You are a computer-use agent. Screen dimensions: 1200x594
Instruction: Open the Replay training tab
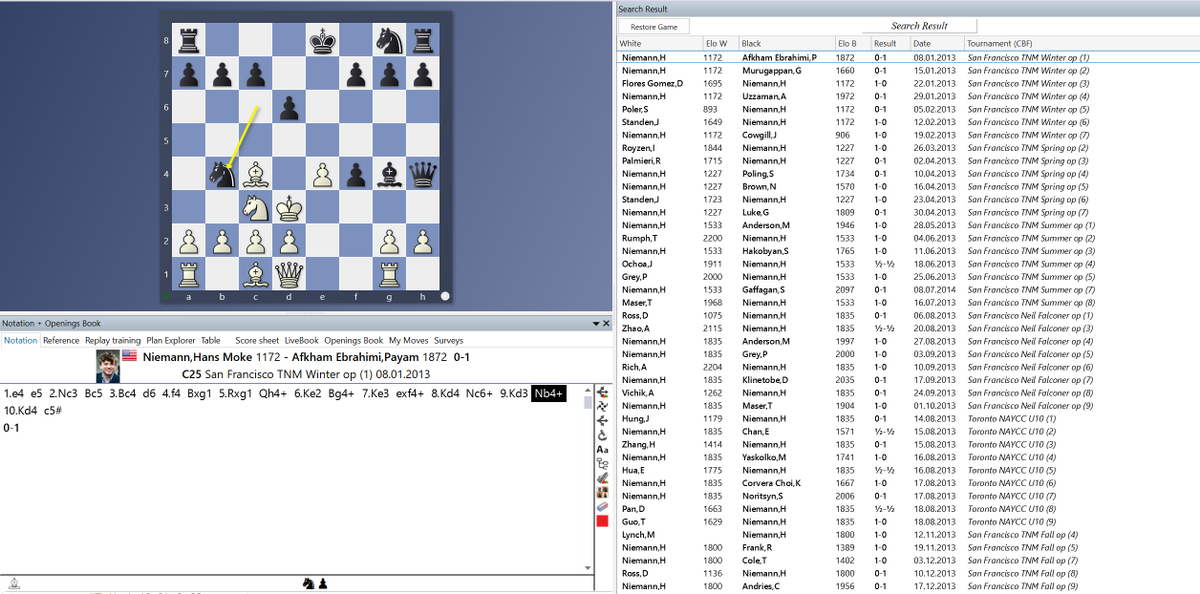click(x=113, y=341)
